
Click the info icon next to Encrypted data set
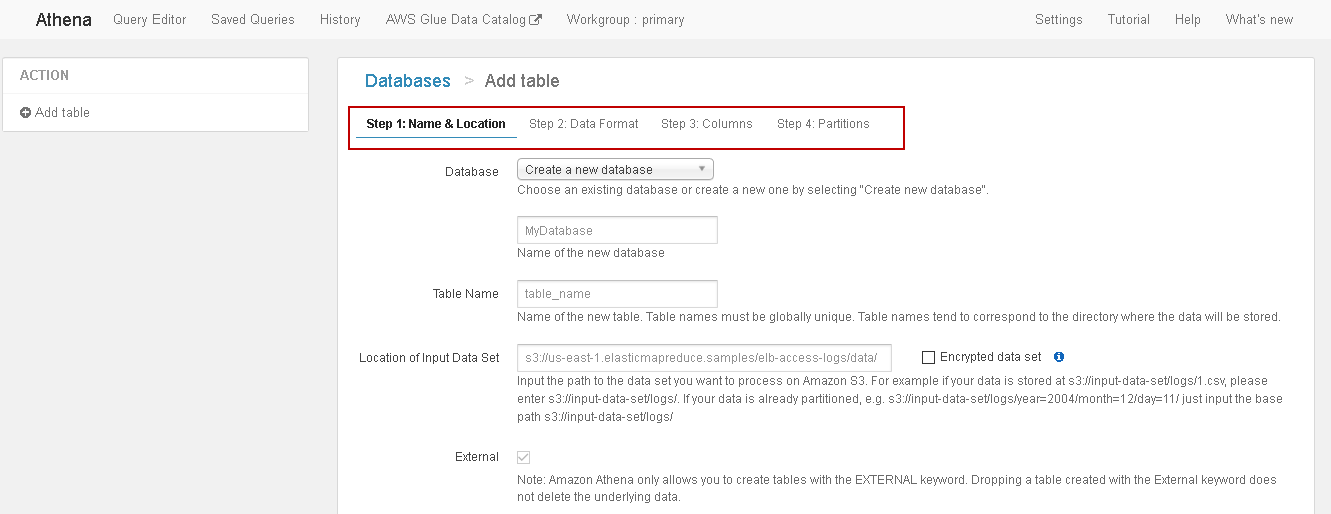(x=1059, y=357)
